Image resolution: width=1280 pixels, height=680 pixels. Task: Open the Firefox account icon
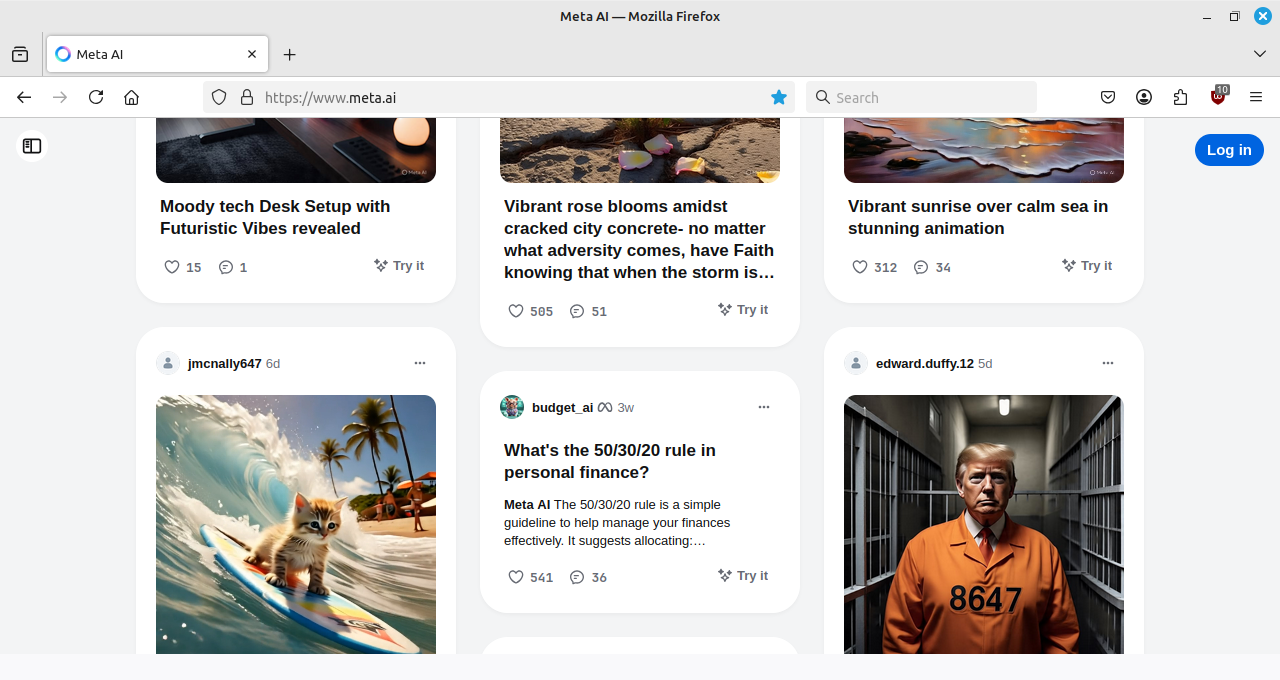[1144, 97]
